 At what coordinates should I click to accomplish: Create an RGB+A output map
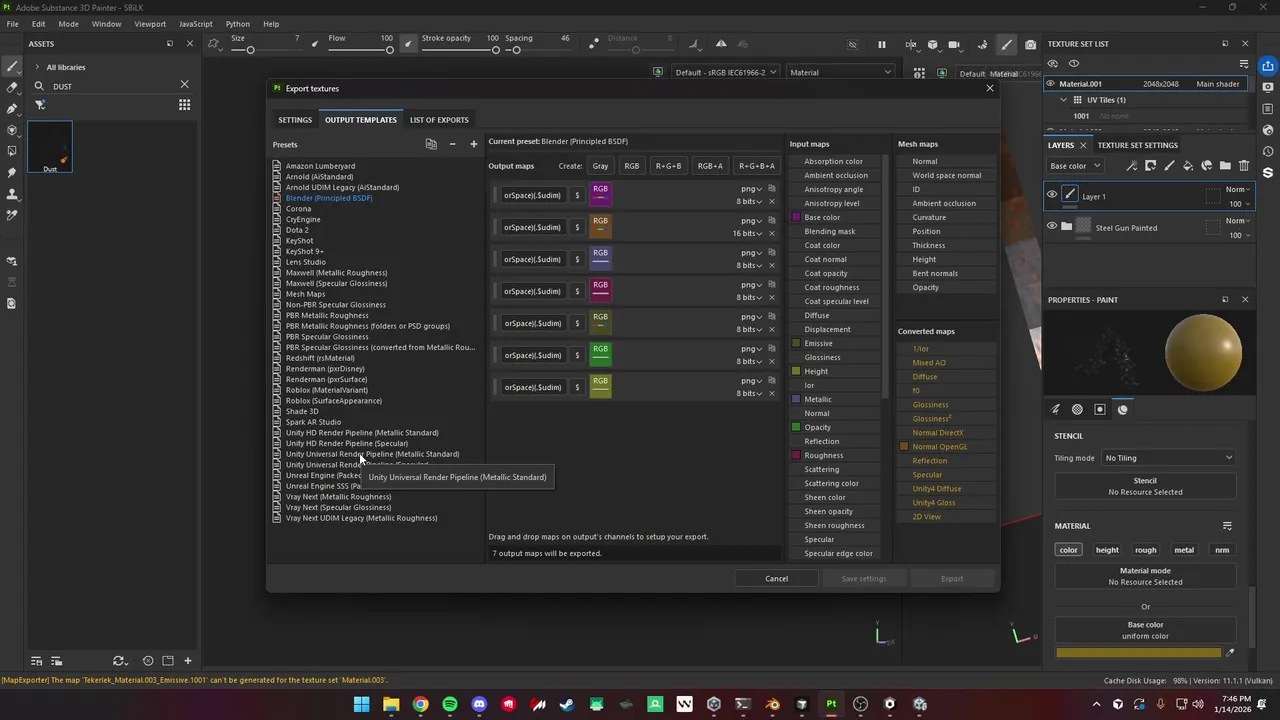click(710, 166)
